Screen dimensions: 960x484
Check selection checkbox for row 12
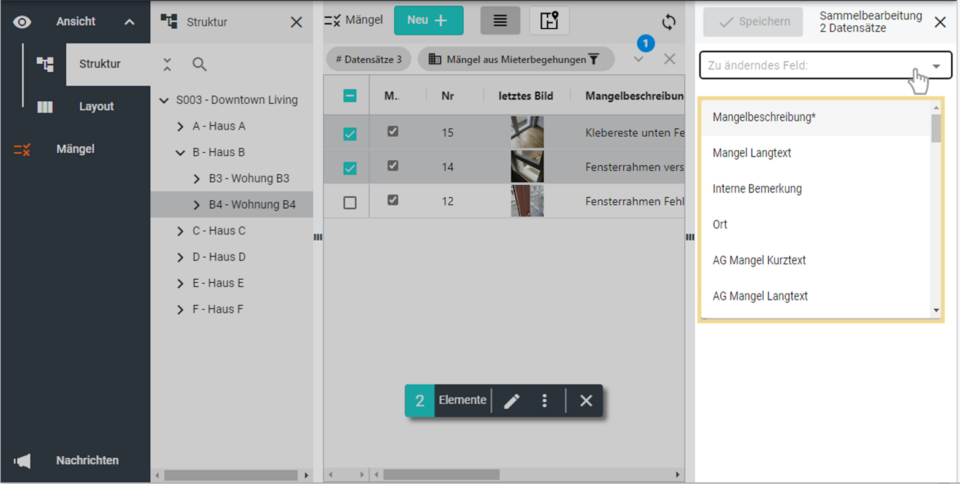click(350, 202)
